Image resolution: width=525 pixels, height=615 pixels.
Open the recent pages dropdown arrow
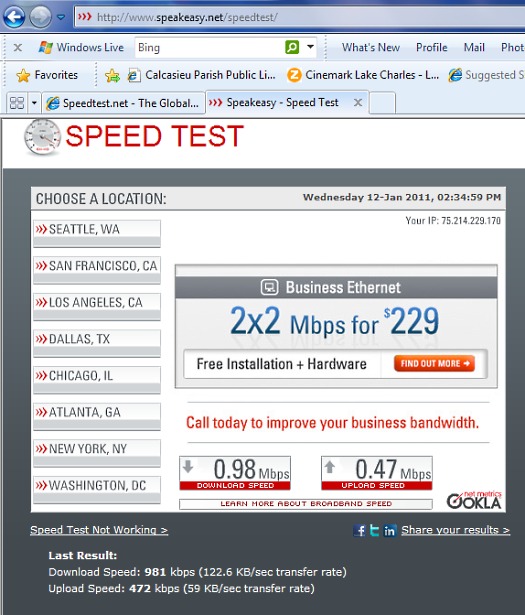[x=61, y=17]
